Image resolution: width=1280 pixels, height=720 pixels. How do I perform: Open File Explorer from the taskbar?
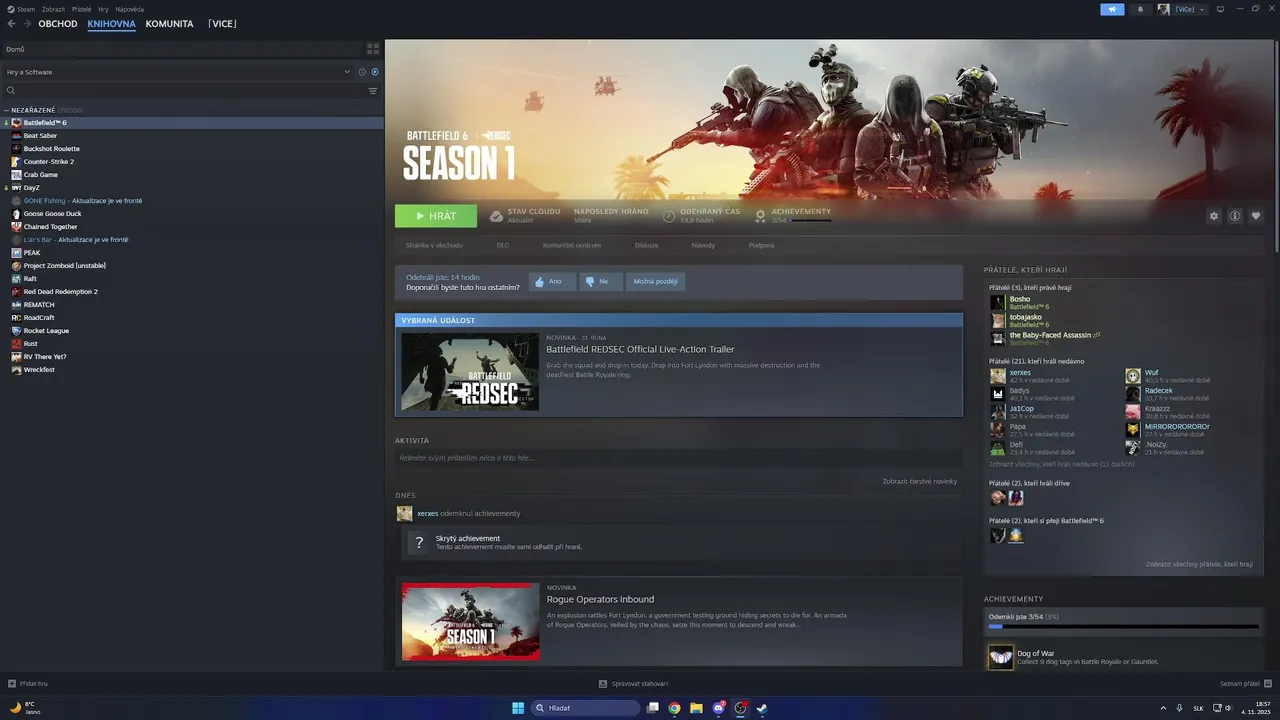click(696, 708)
